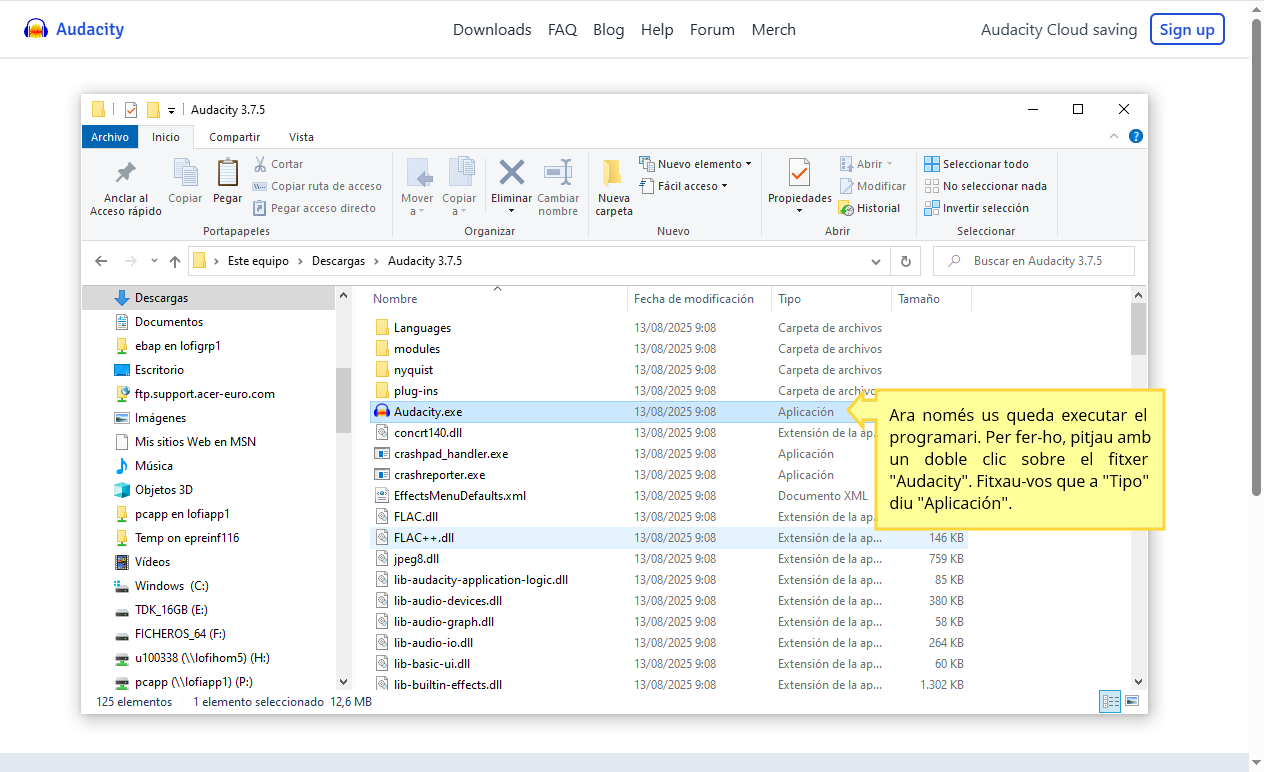
Task: Click the Sign up button
Action: [x=1187, y=30]
